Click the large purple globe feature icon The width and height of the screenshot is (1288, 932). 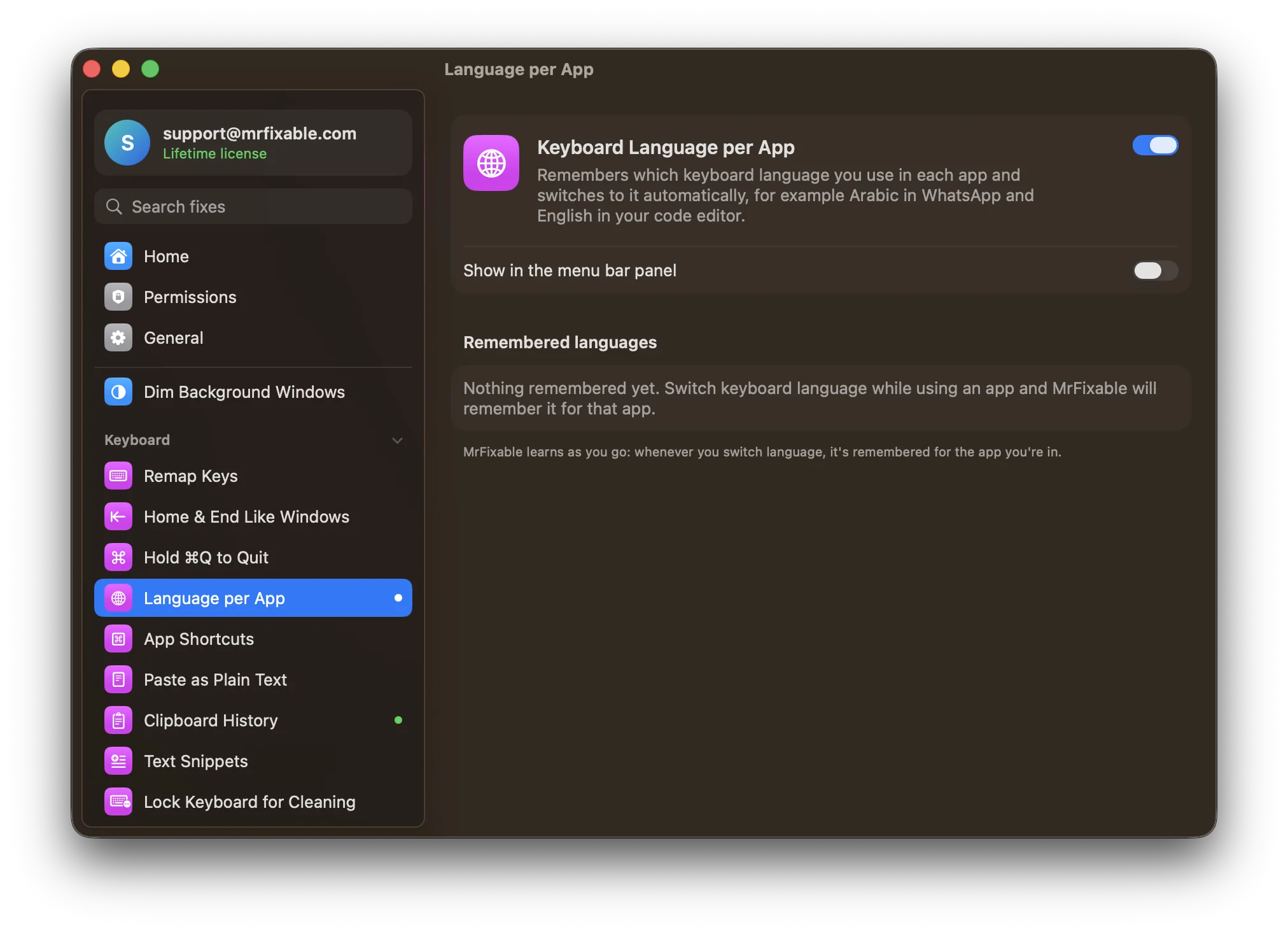pos(491,163)
